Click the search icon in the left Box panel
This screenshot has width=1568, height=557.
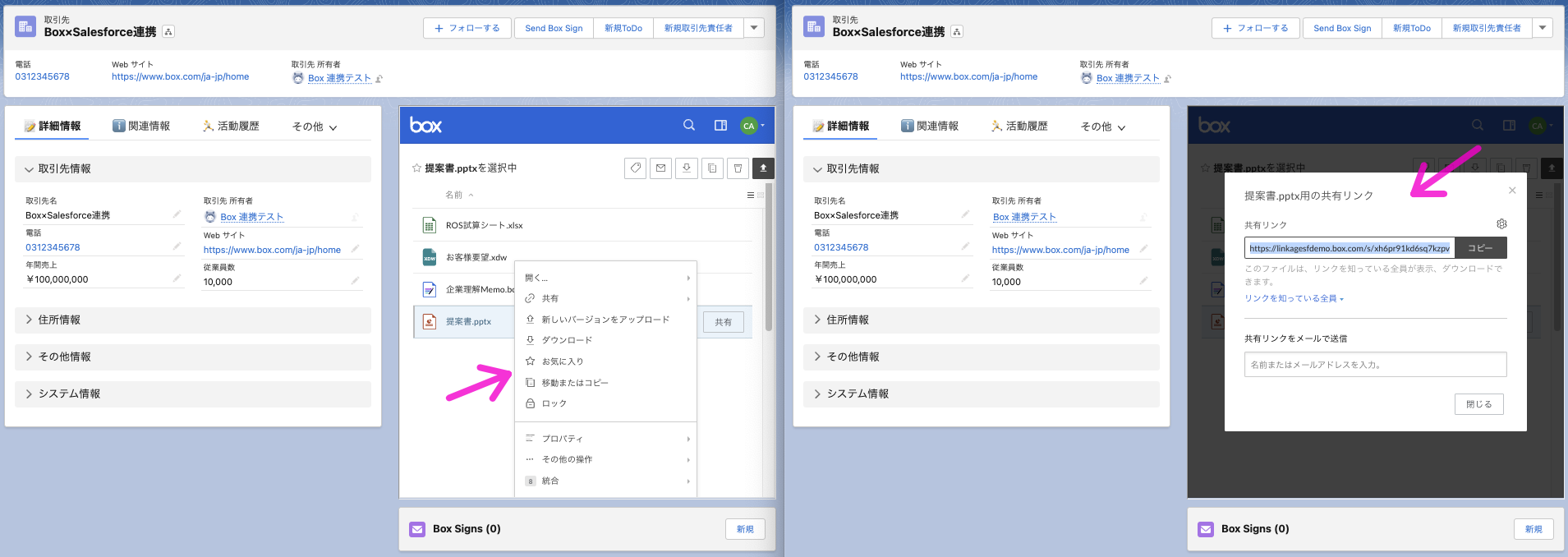point(689,125)
